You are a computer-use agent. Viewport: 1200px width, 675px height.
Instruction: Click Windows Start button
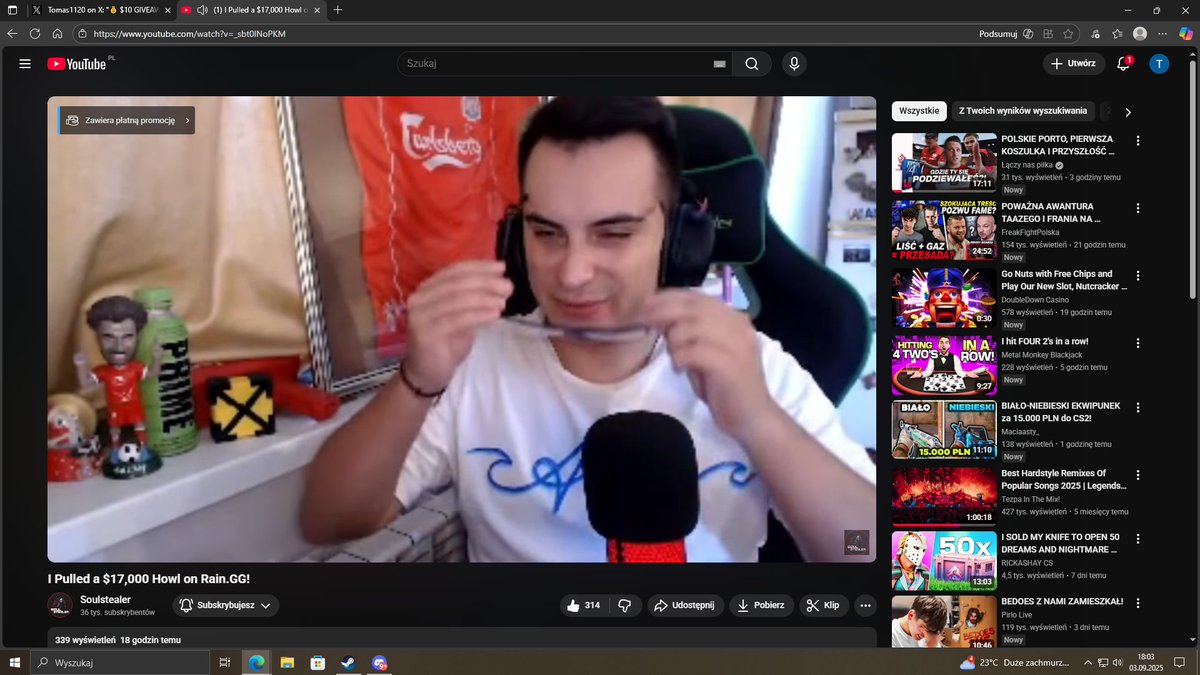14,662
